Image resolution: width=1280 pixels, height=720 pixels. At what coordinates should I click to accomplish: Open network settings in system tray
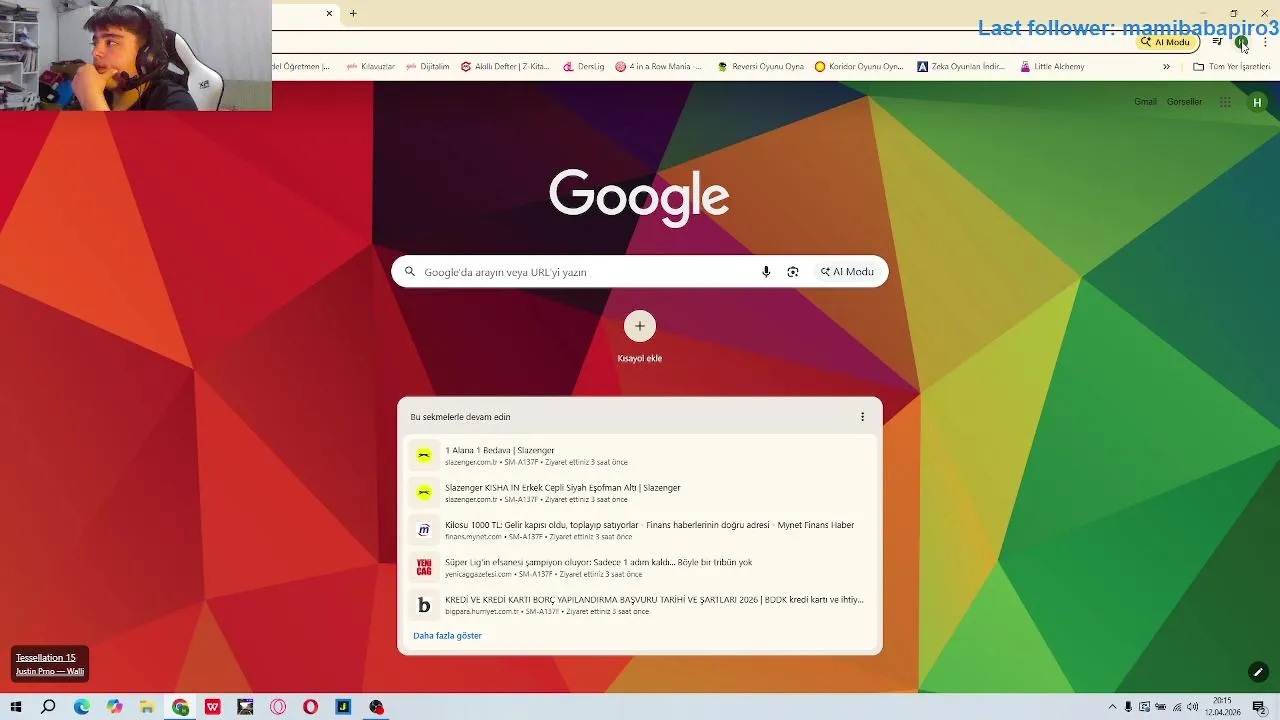(1177, 707)
